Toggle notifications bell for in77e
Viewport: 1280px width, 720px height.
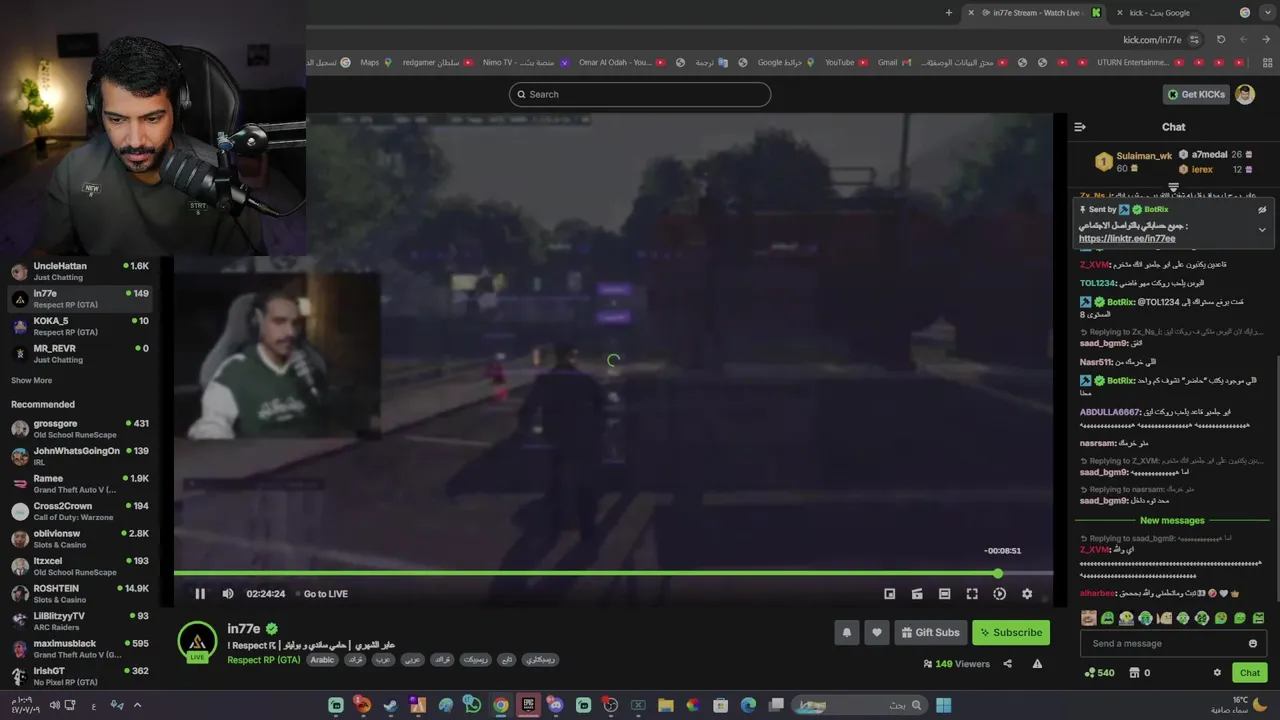click(x=847, y=632)
